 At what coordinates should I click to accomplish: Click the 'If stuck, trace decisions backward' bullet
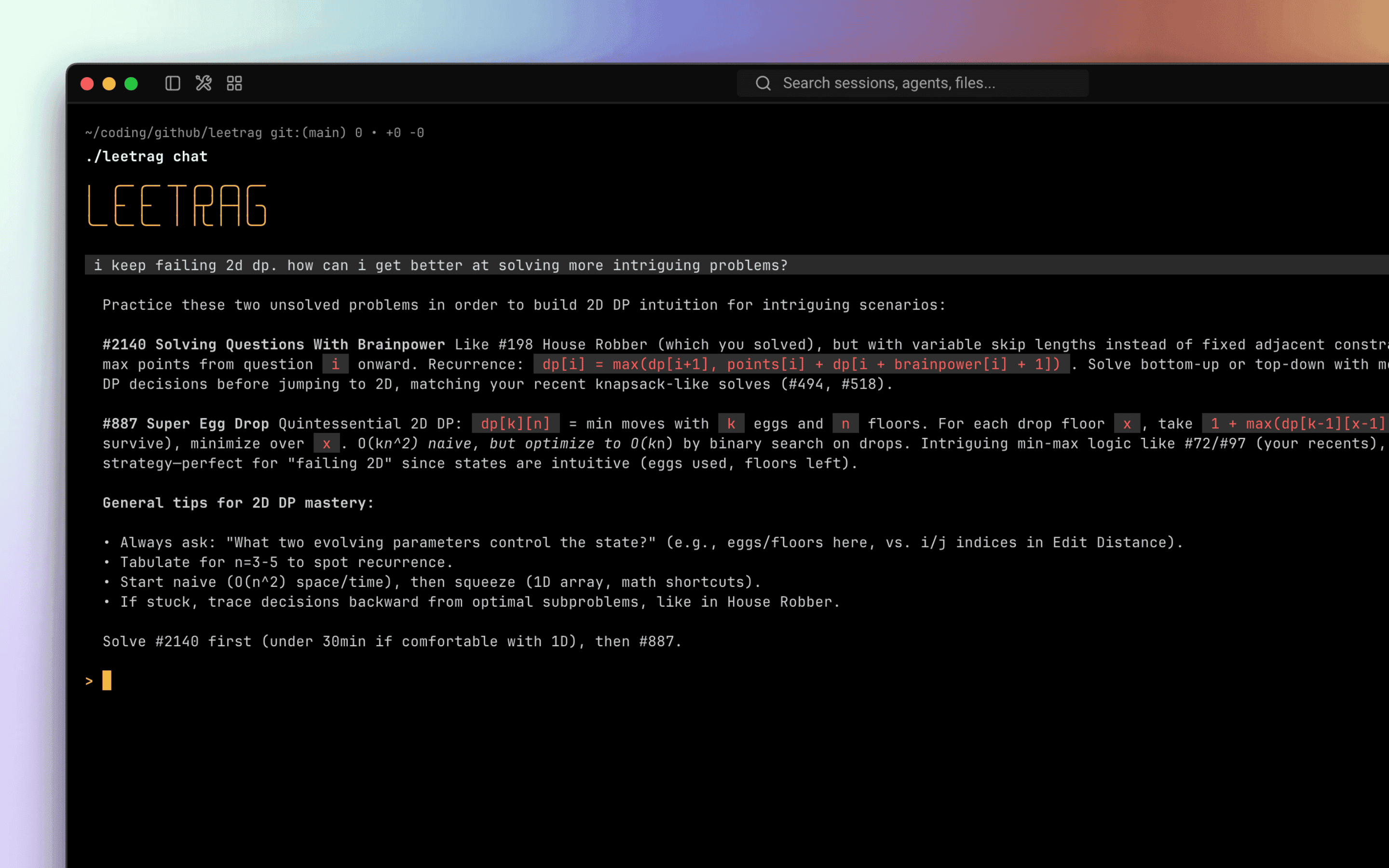pyautogui.click(x=472, y=602)
